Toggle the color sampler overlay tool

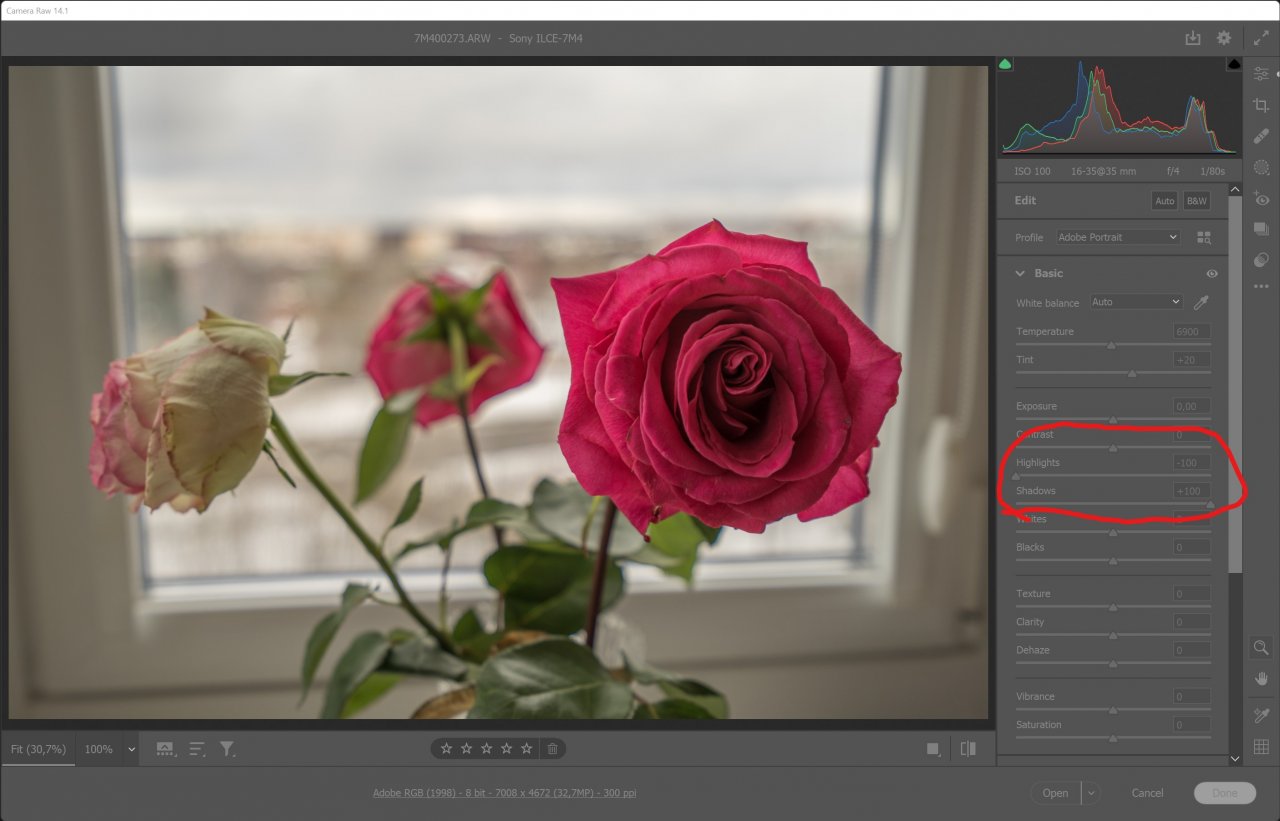[1261, 715]
